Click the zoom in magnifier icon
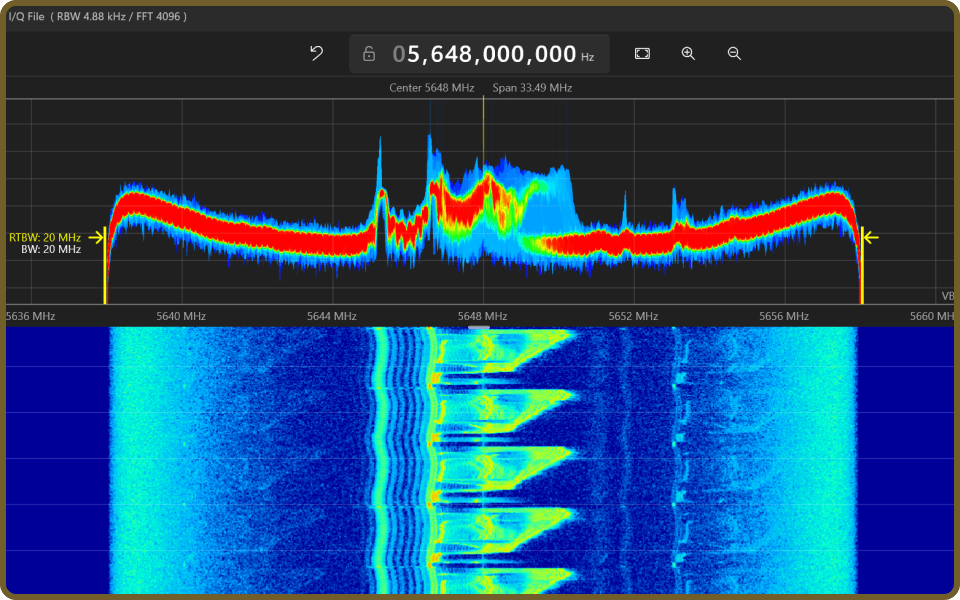960x600 pixels. click(x=688, y=54)
